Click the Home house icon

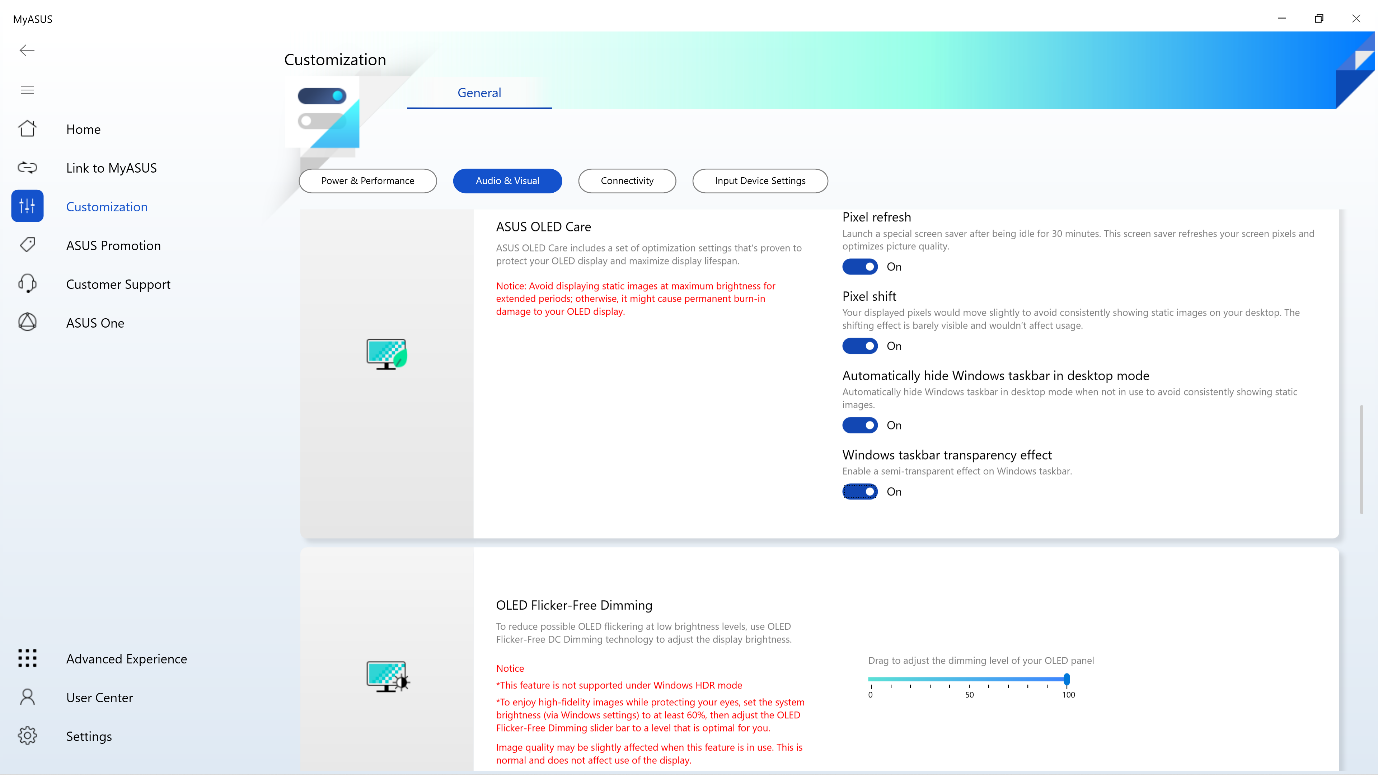pyautogui.click(x=27, y=129)
